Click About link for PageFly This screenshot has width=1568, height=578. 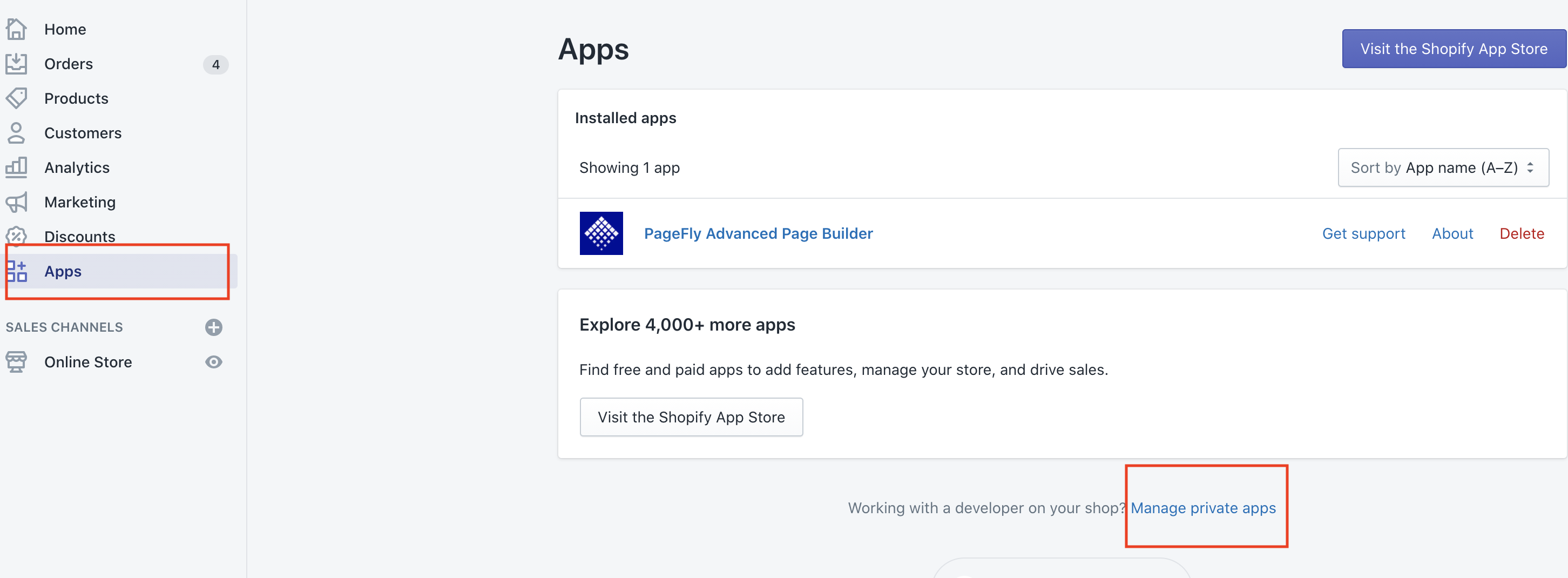[1452, 233]
